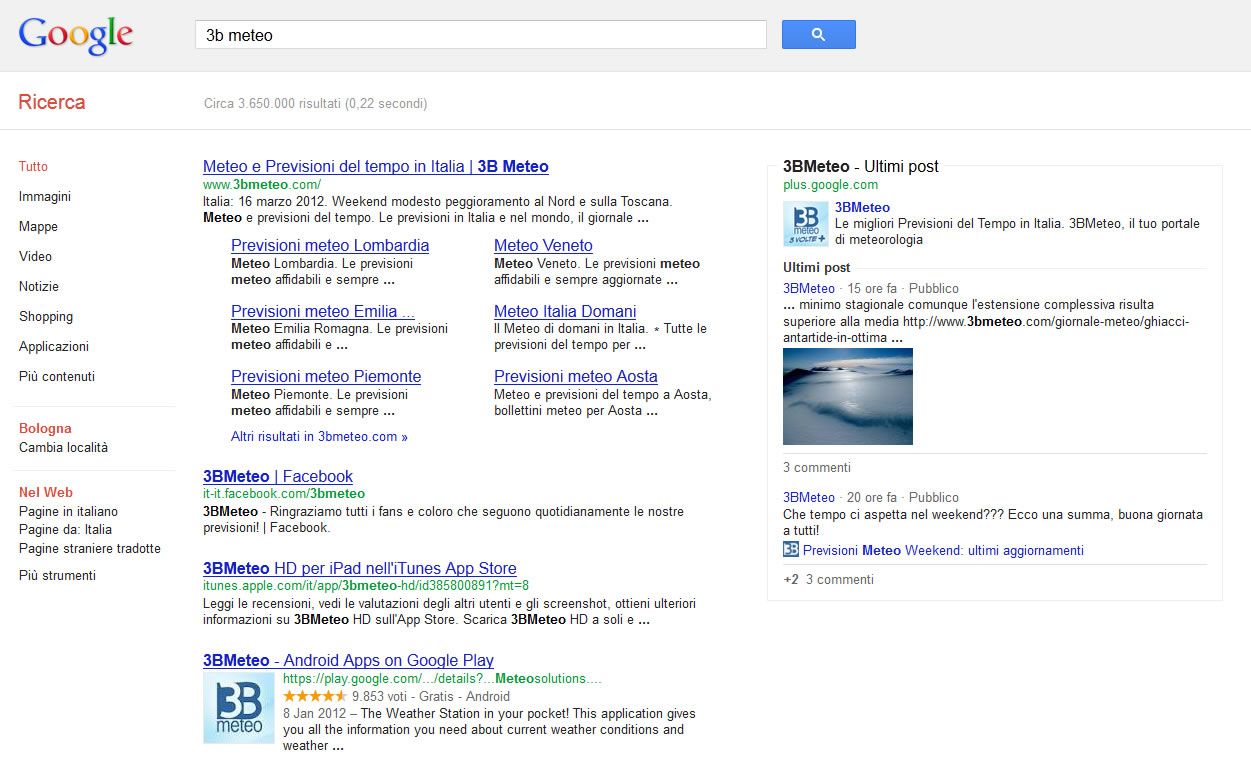Open the Antarctic ice post photo
The height and width of the screenshot is (761, 1251).
point(847,396)
